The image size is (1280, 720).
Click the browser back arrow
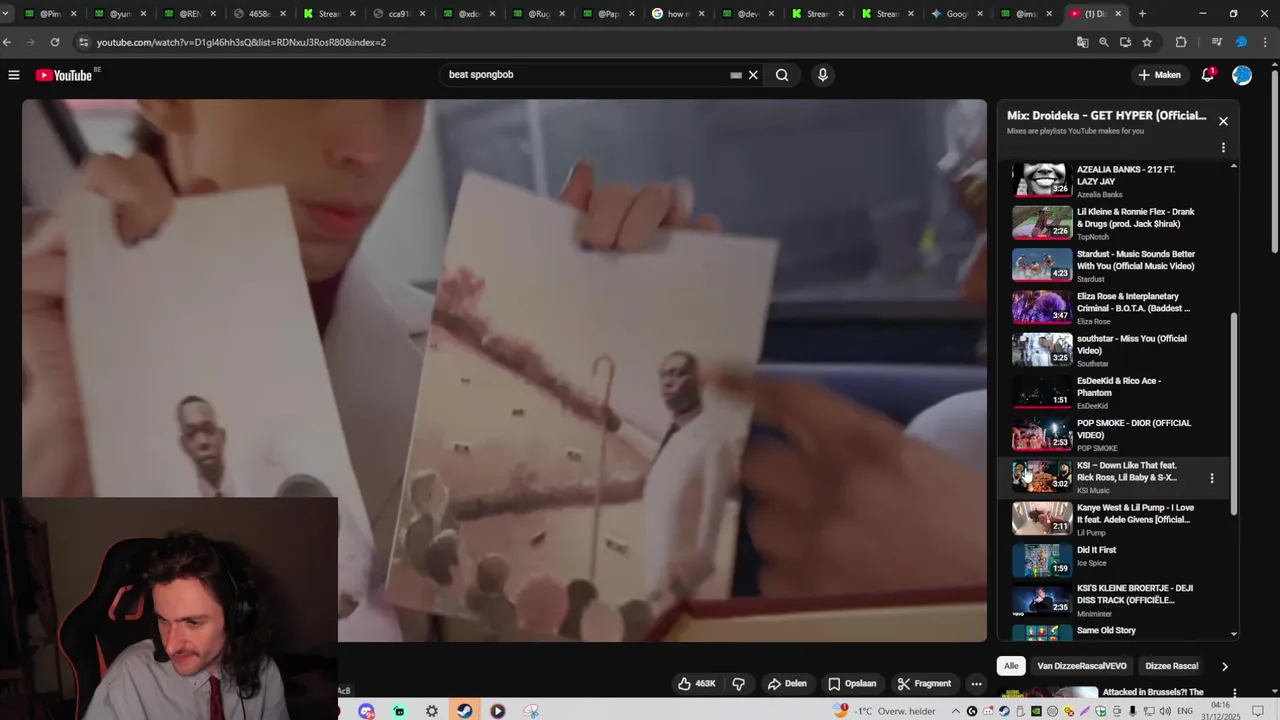coord(8,42)
